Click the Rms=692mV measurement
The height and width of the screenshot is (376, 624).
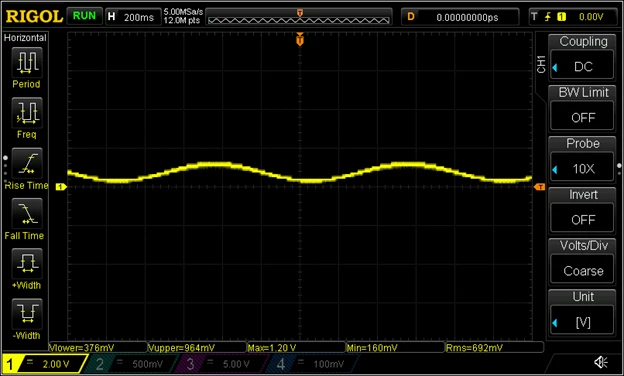point(474,348)
